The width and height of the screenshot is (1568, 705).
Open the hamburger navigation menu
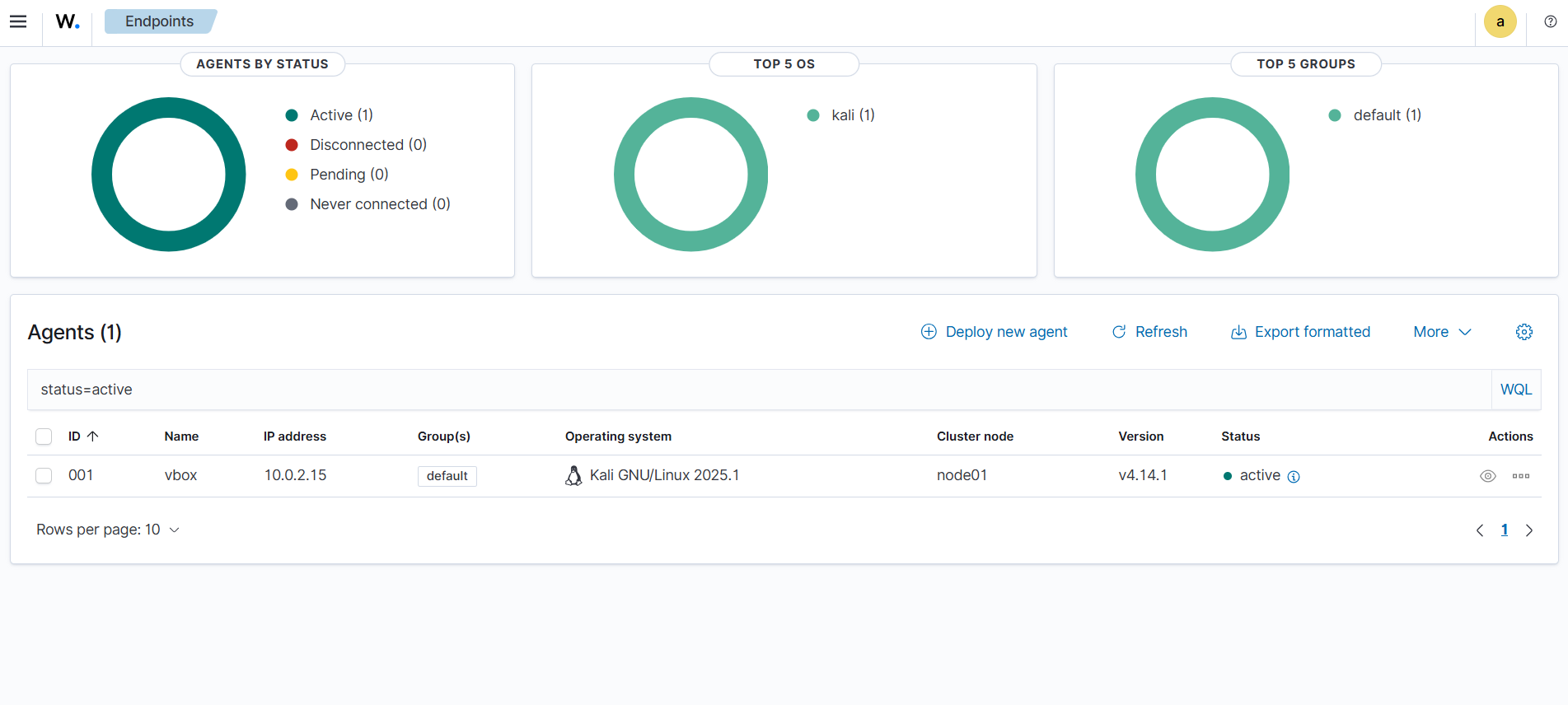click(x=18, y=21)
